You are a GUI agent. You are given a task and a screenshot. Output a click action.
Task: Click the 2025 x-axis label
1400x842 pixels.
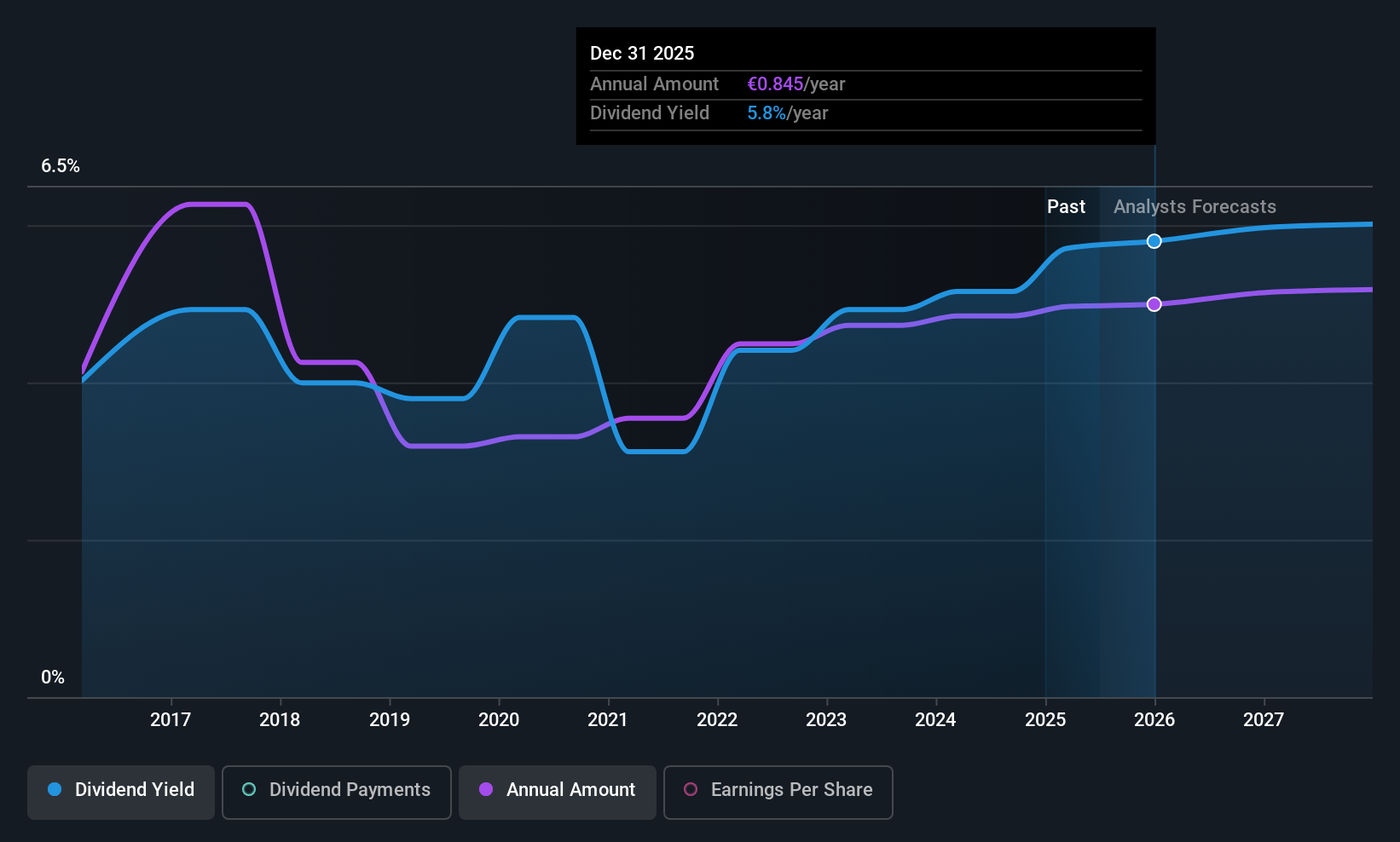(x=1045, y=719)
